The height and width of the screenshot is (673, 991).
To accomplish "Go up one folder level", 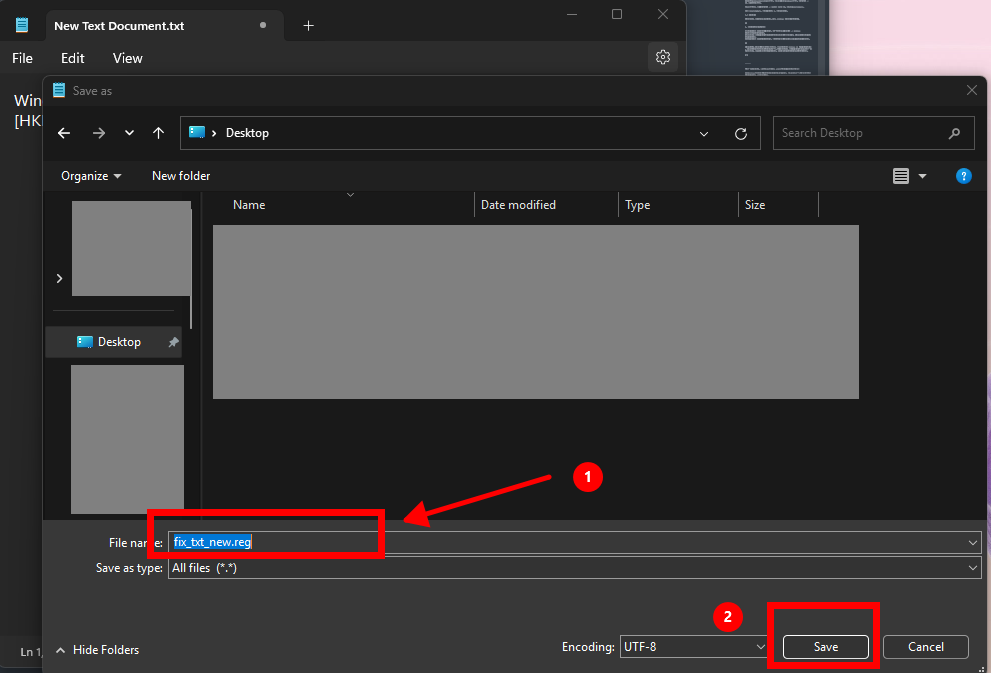I will [x=158, y=133].
